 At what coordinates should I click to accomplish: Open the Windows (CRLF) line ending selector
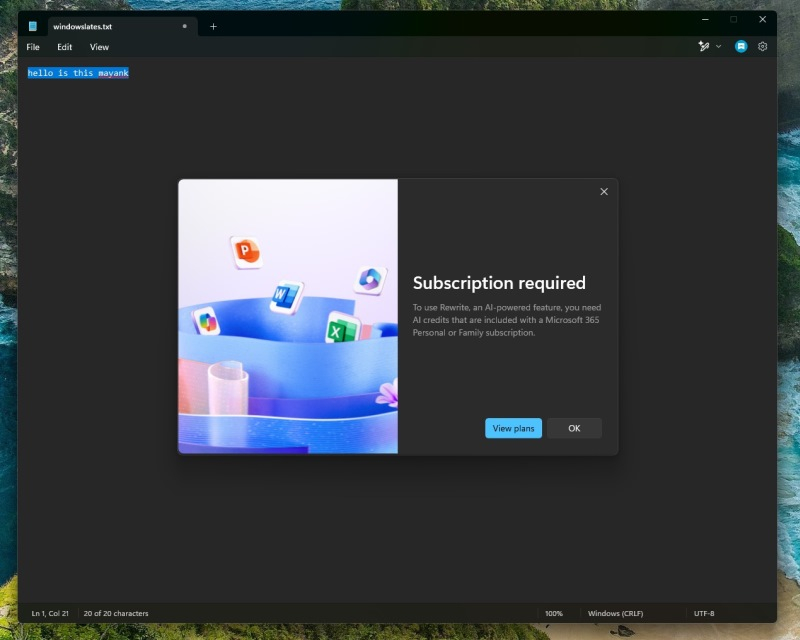(616, 613)
